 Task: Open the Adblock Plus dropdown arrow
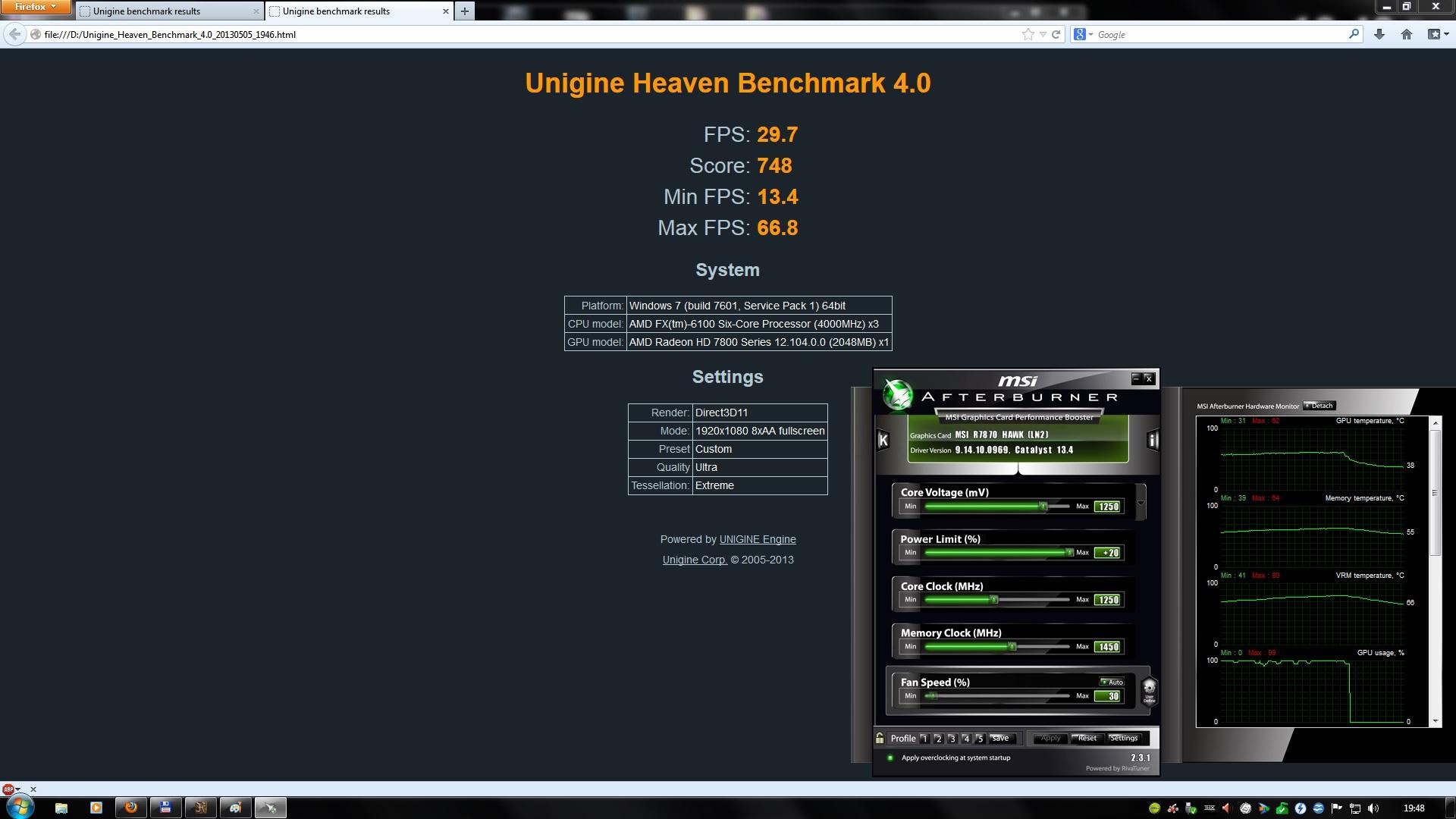click(x=17, y=789)
